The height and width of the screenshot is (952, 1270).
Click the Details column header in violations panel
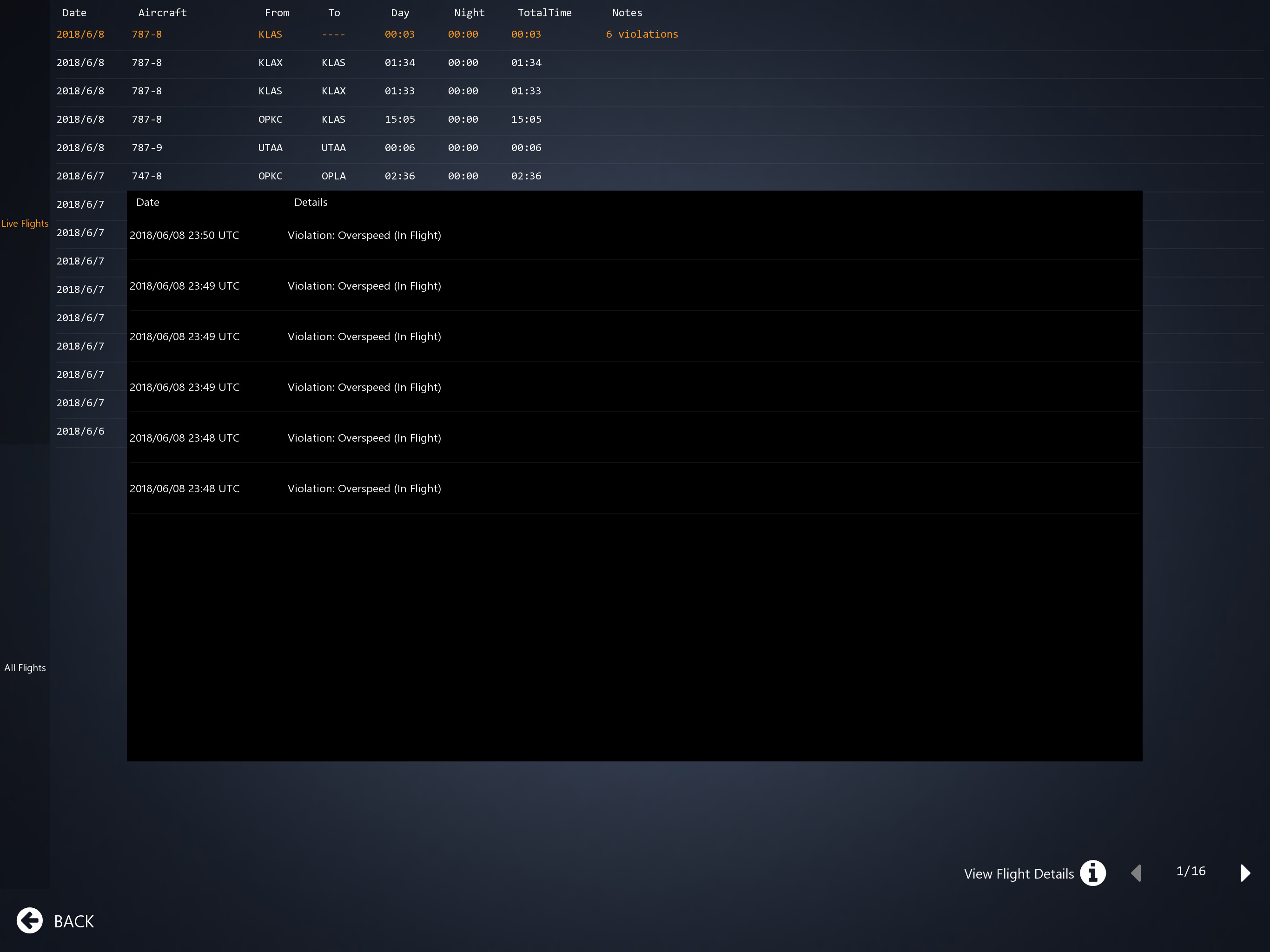[311, 202]
